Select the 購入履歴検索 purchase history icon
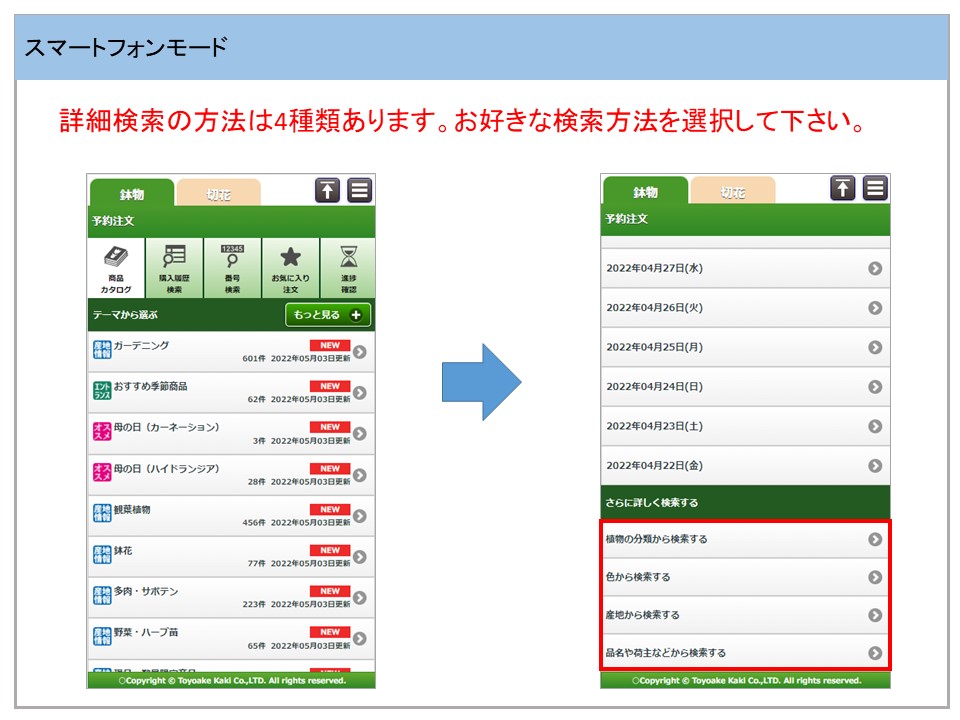This screenshot has width=960, height=720. point(174,268)
